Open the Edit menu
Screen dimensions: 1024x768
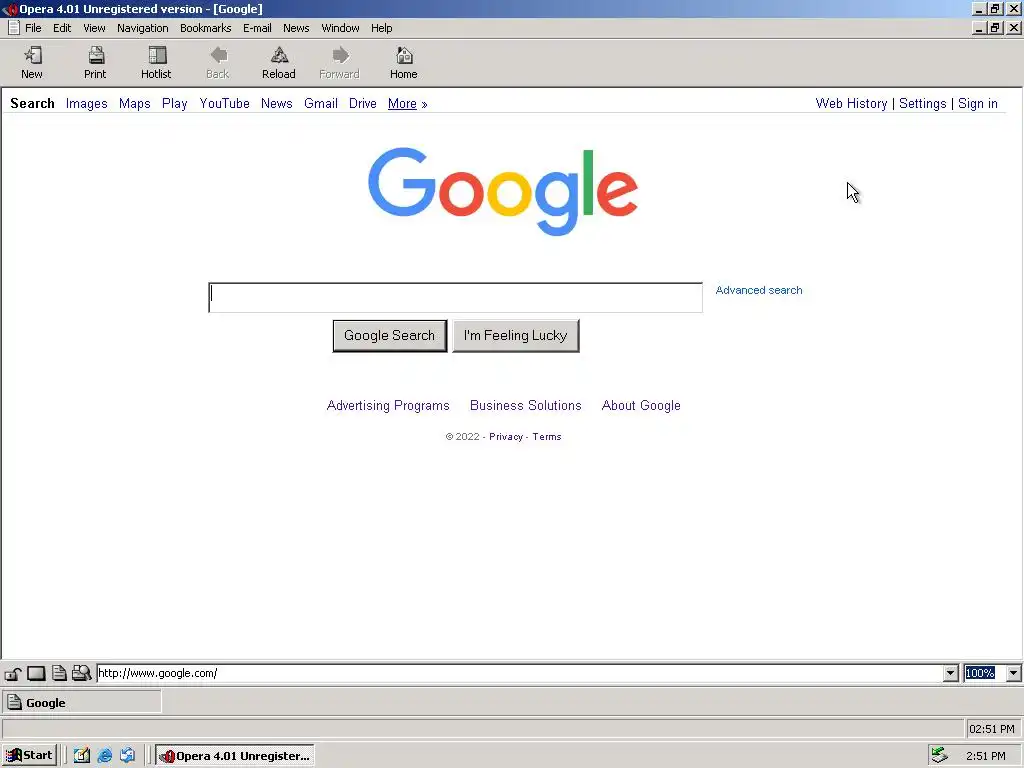(x=62, y=28)
